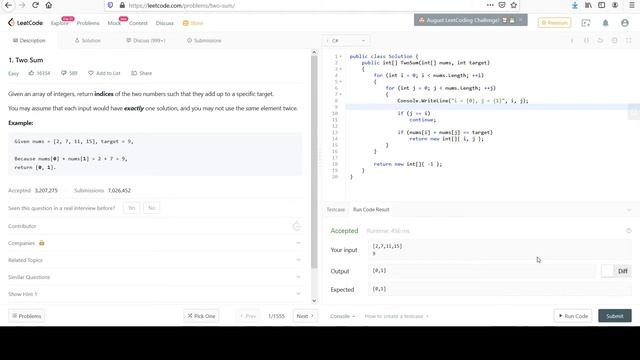The width and height of the screenshot is (640, 360).
Task: Click the code format braces icon
Action: point(587,40)
